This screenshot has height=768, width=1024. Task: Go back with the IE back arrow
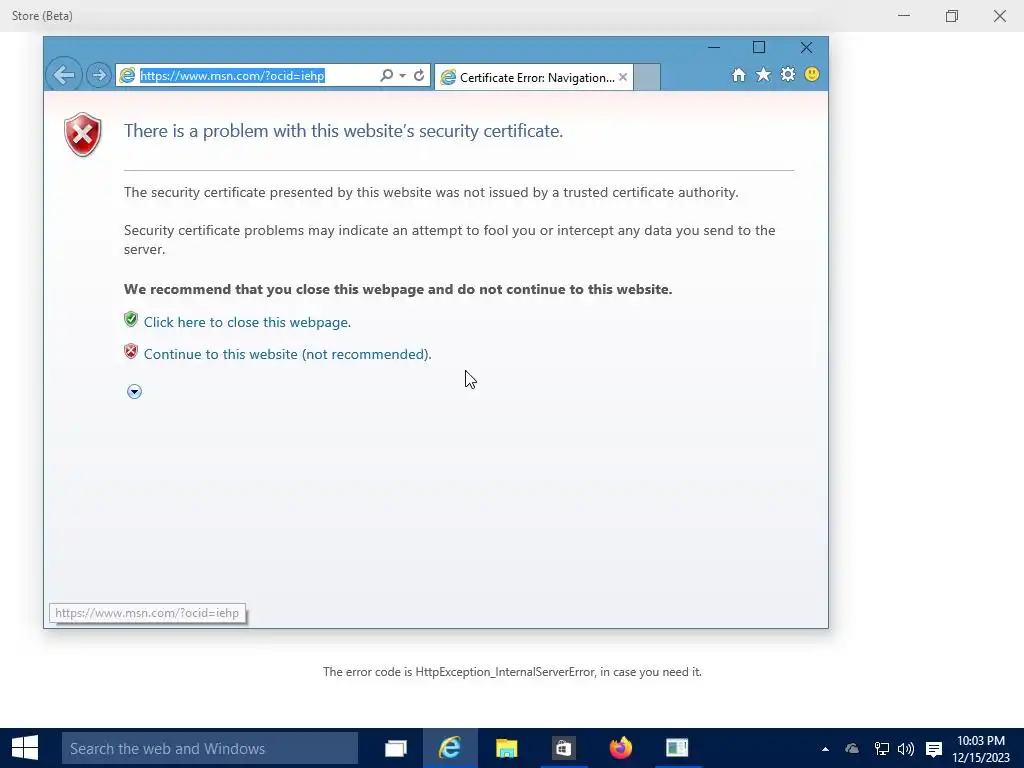pos(64,75)
